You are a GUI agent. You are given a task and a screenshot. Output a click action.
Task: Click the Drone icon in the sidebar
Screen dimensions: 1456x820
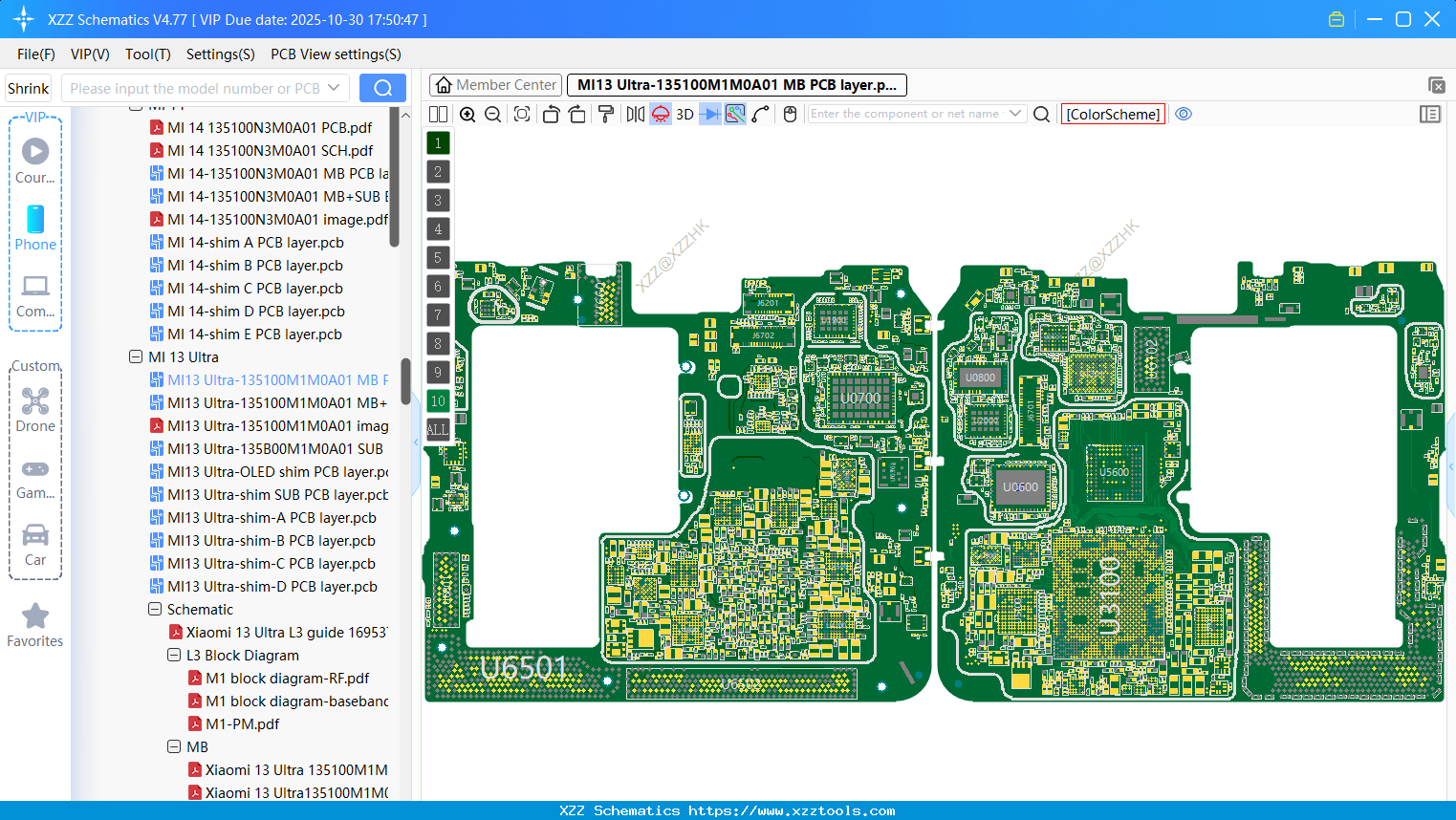click(34, 401)
